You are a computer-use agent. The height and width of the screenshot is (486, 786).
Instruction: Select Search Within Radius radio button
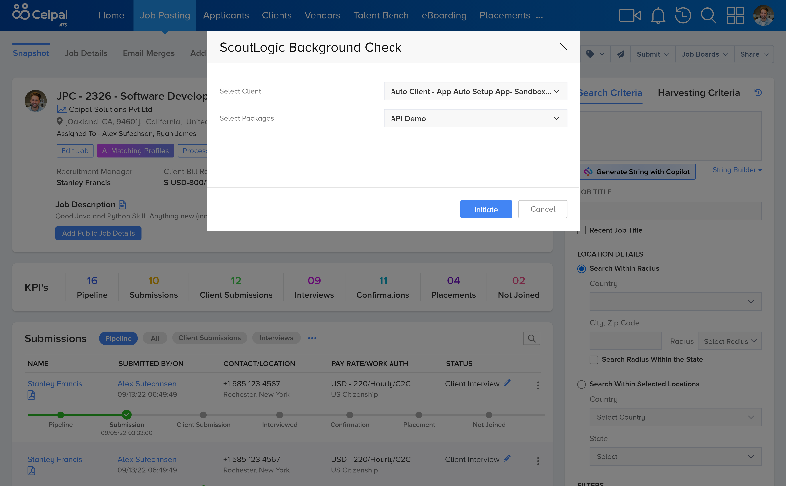tap(581, 269)
